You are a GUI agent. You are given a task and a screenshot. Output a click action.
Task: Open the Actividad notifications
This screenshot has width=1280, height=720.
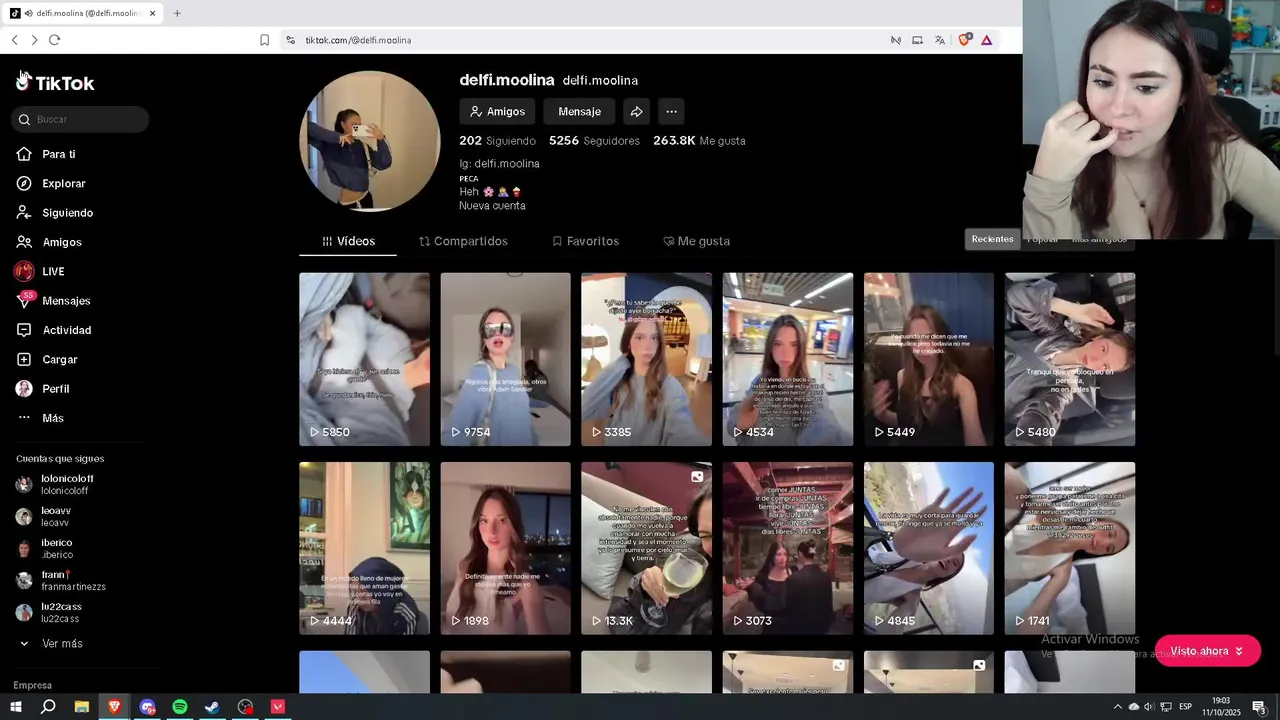66,330
